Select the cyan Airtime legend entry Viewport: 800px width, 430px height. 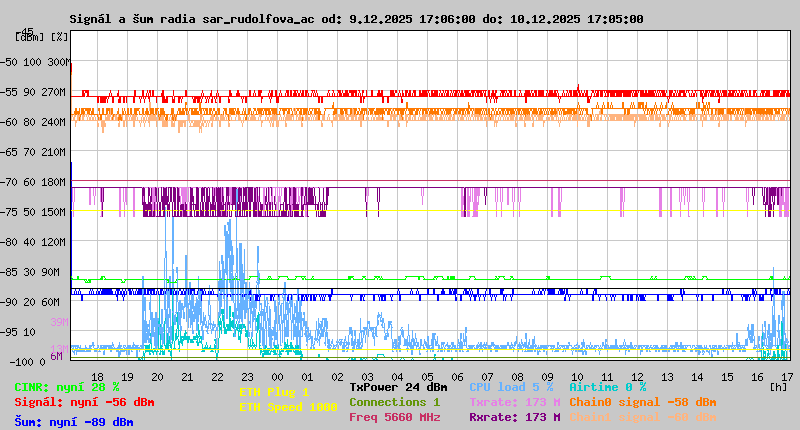point(607,387)
